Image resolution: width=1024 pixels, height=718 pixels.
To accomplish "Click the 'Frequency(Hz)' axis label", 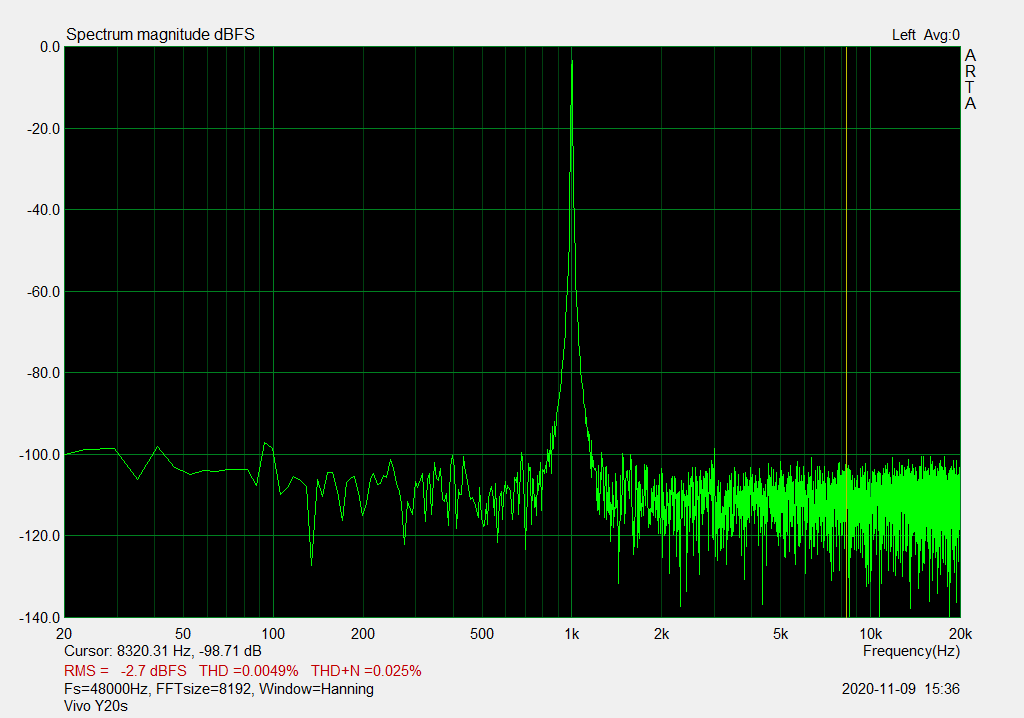I will [x=911, y=651].
